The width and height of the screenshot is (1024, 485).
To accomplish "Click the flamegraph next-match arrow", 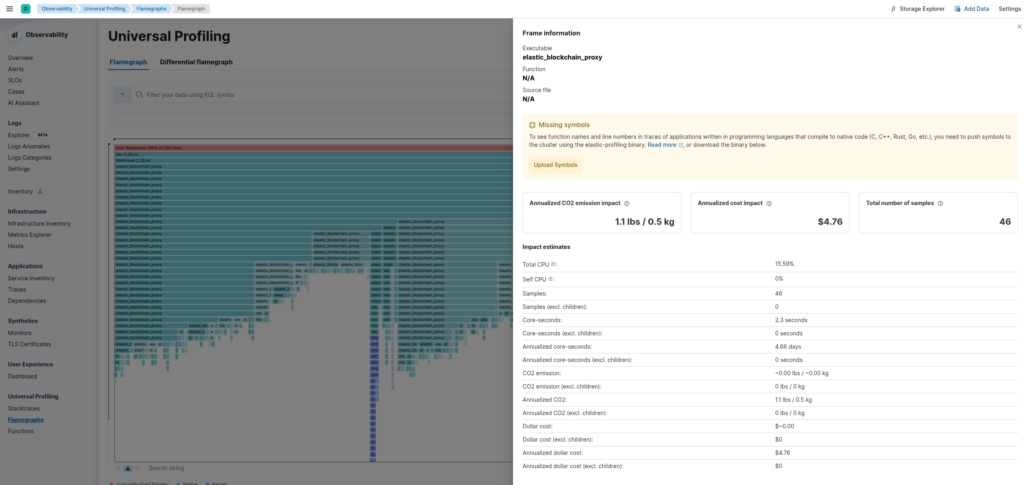I will coord(138,468).
